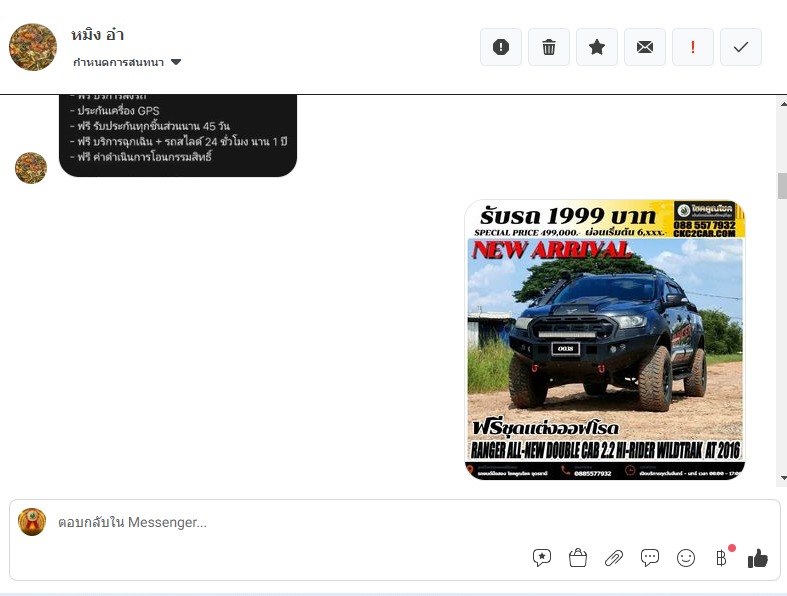Click the หมิง อำ contact name
This screenshot has width=787, height=596.
pos(98,35)
